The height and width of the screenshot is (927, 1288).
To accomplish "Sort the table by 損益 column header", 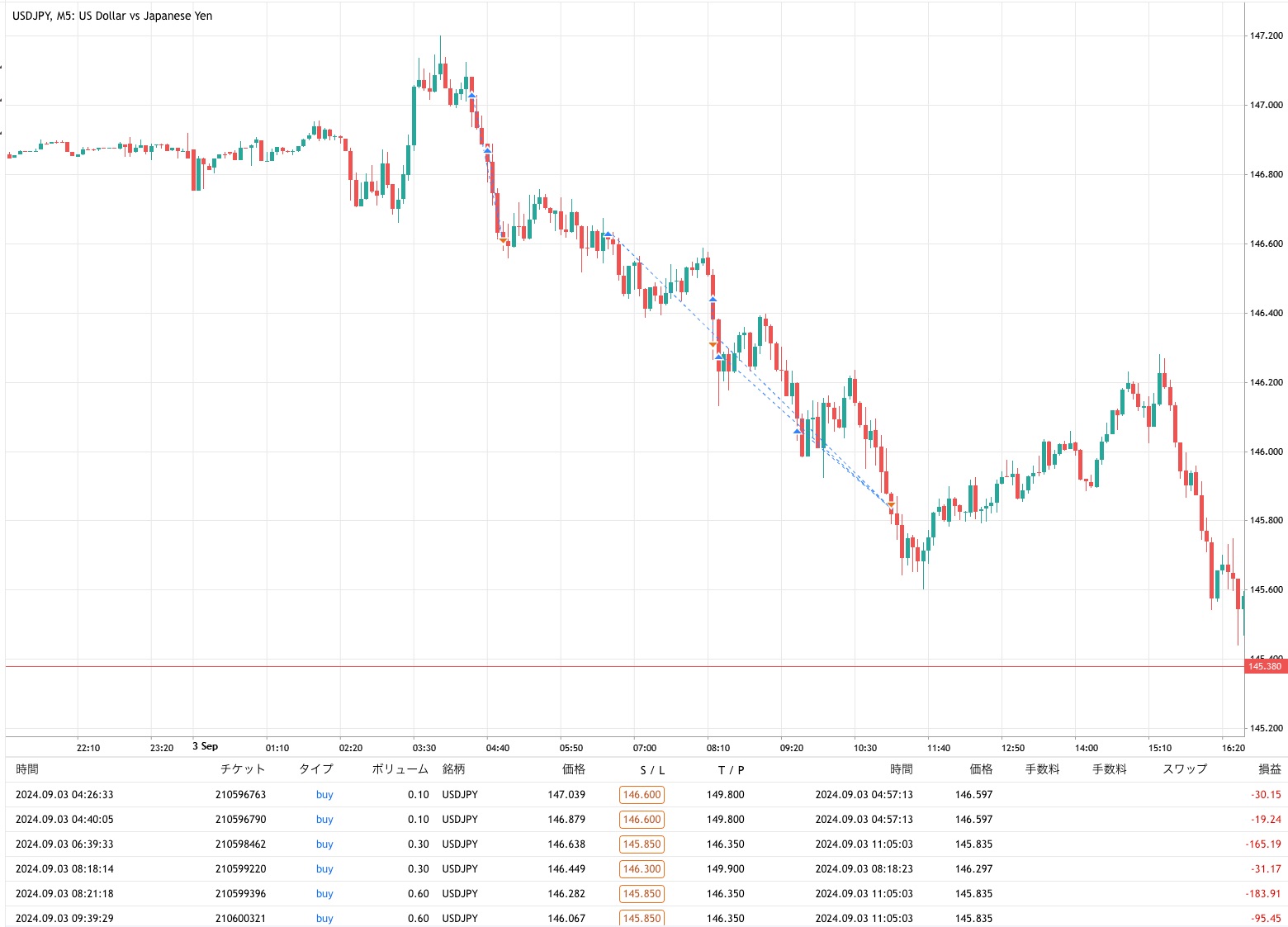I will tap(1269, 769).
